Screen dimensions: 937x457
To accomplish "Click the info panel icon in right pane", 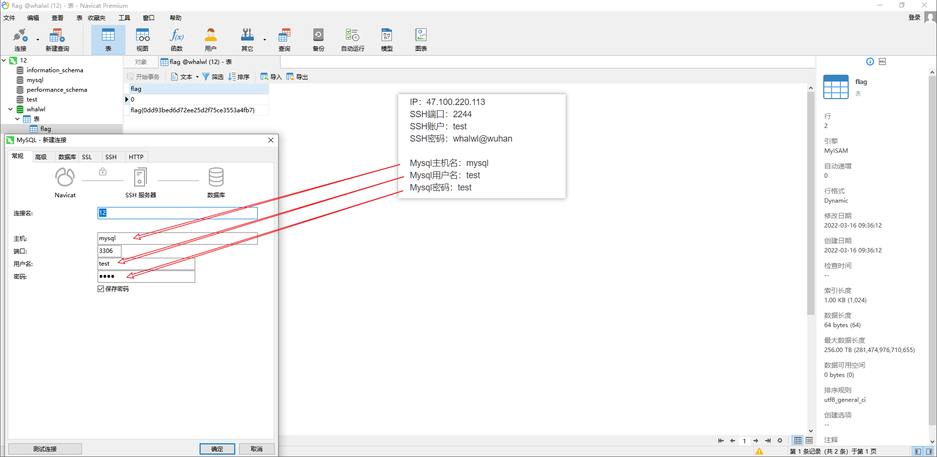I will click(x=870, y=62).
